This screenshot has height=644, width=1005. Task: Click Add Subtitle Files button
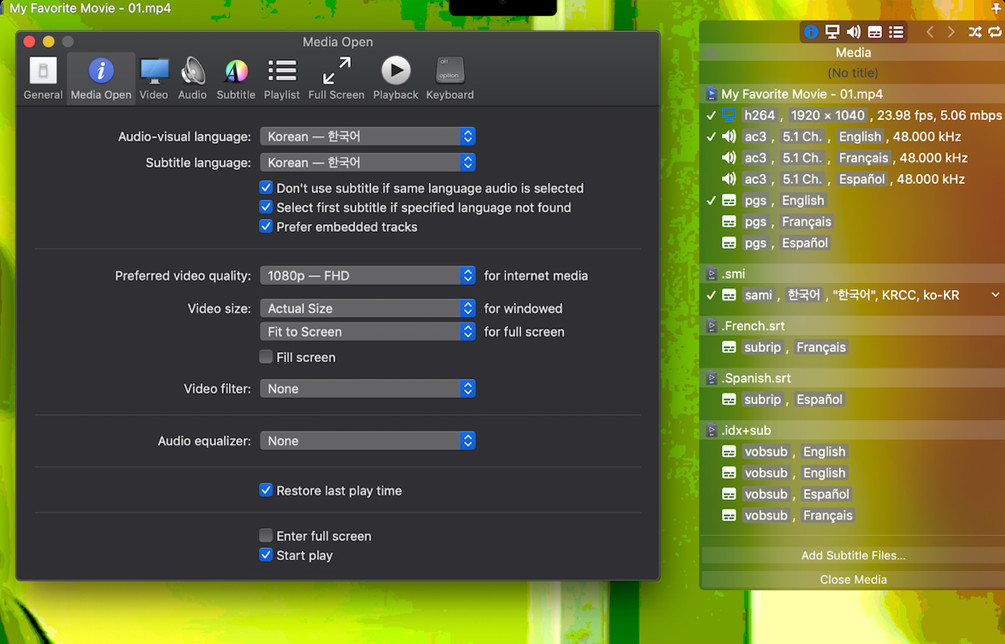(x=853, y=556)
